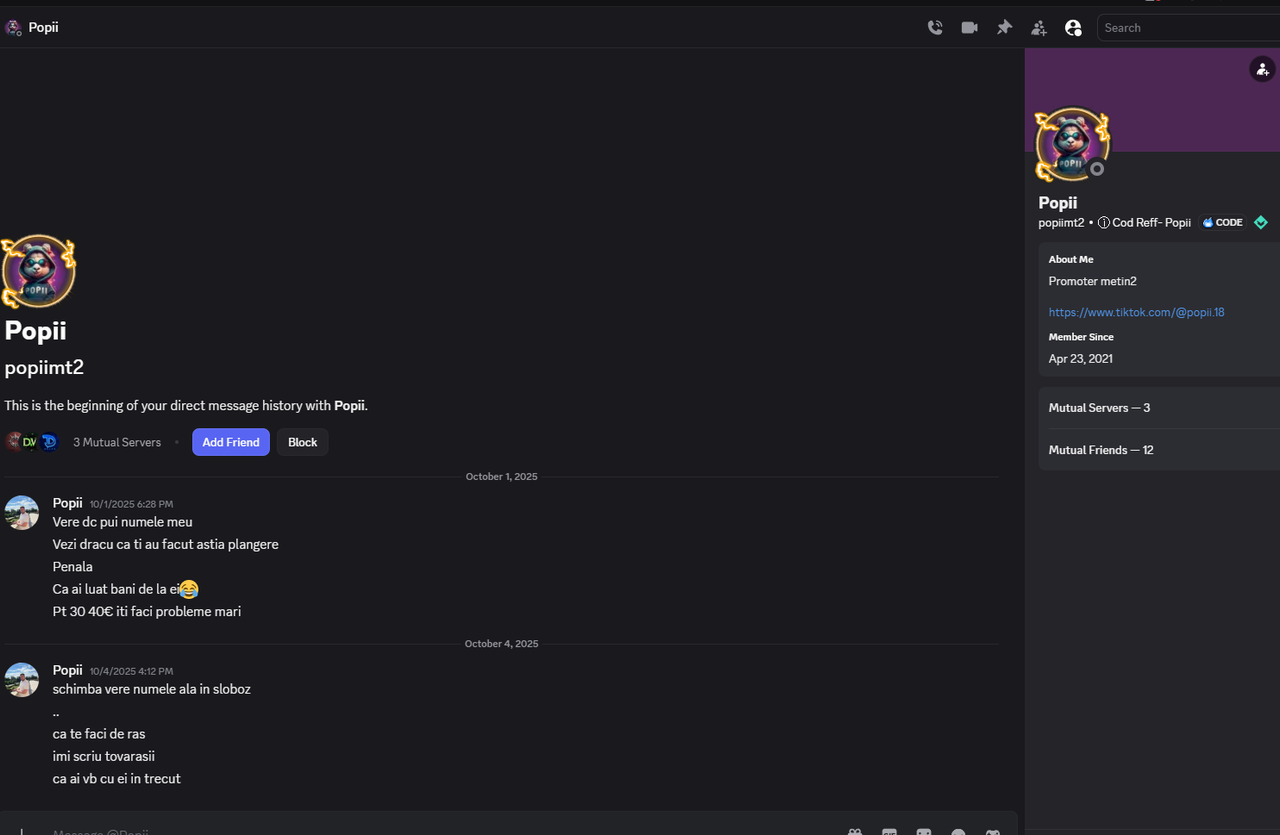Viewport: 1280px width, 835px height.
Task: Click the CODE server tag badge
Action: 1223,222
